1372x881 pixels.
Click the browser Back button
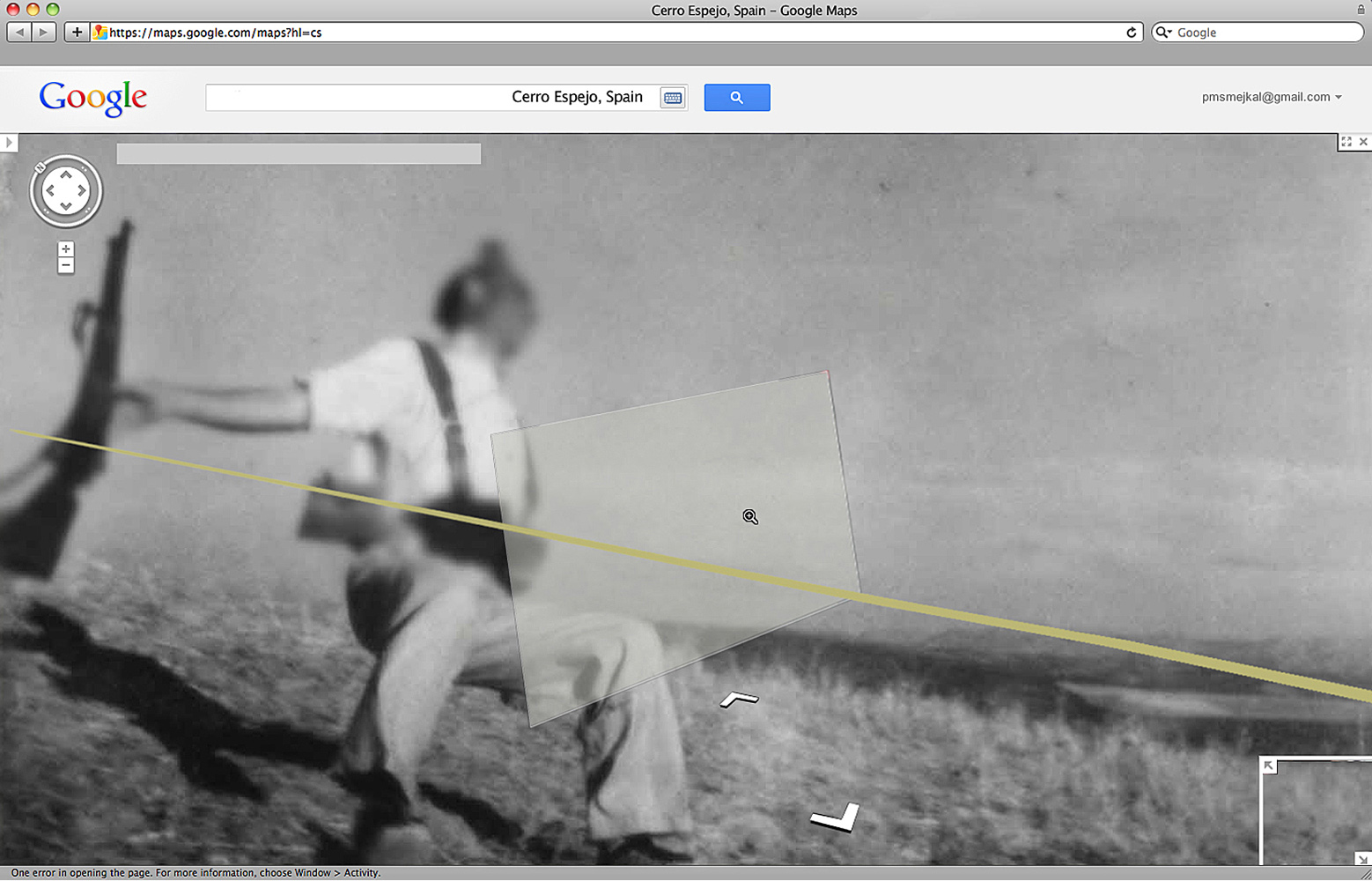(x=19, y=33)
